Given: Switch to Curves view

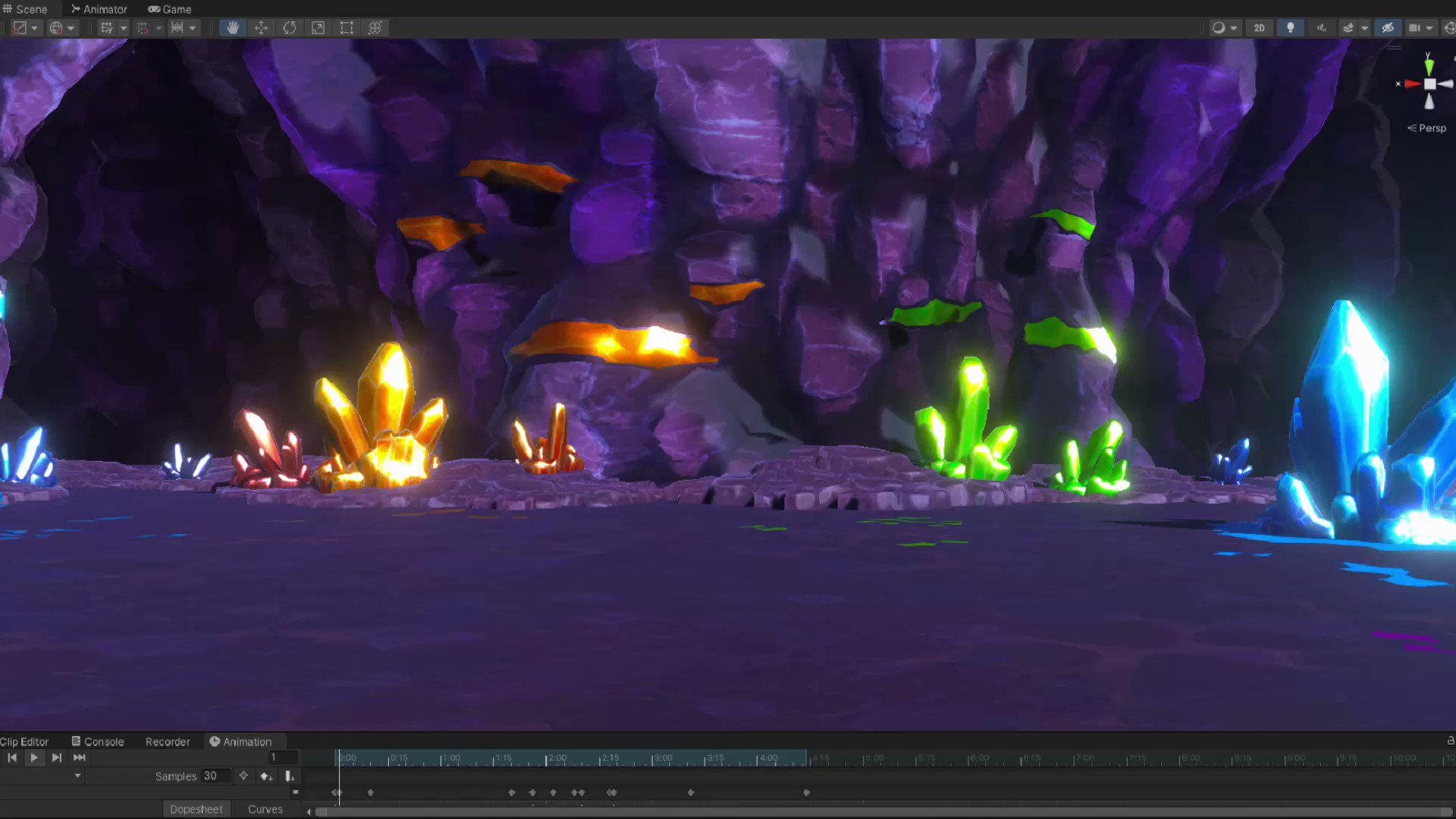Looking at the screenshot, I should pos(265,809).
